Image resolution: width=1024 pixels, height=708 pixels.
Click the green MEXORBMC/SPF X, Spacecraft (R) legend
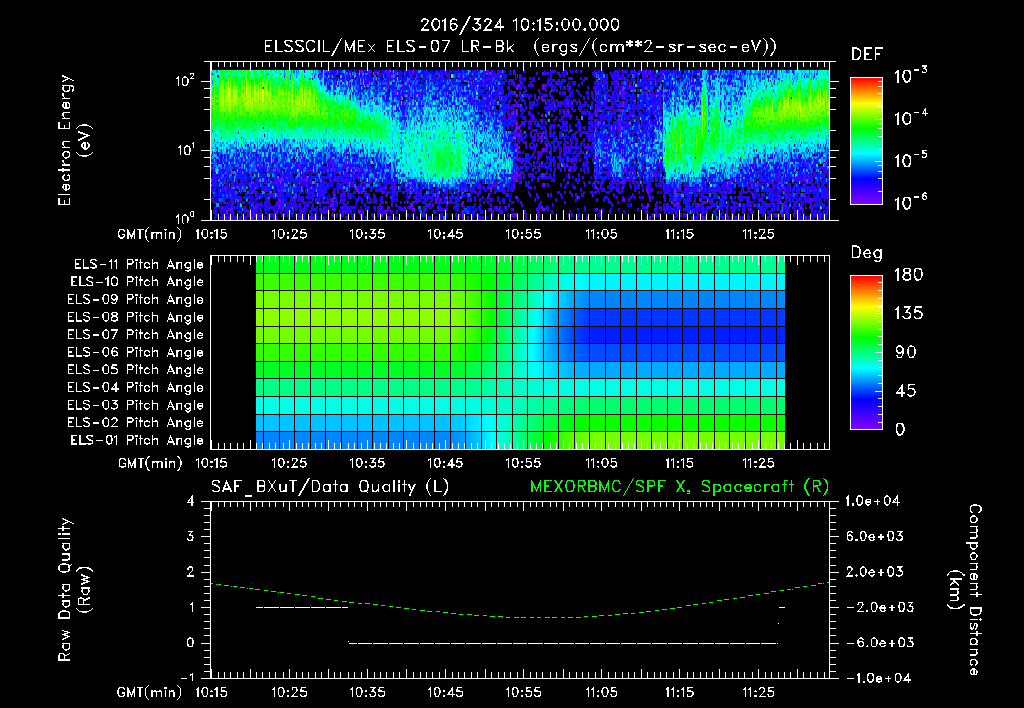point(679,487)
